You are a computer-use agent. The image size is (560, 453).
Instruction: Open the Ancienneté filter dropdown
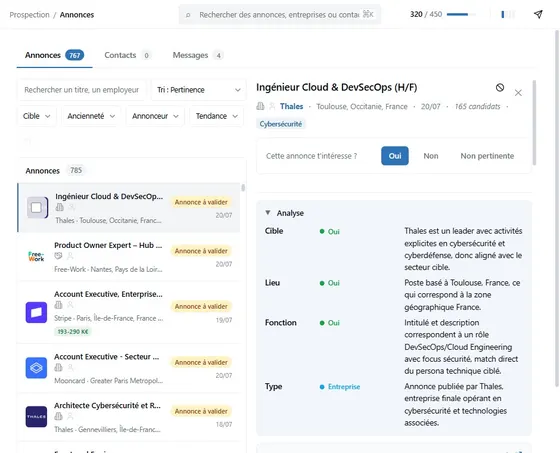point(91,116)
